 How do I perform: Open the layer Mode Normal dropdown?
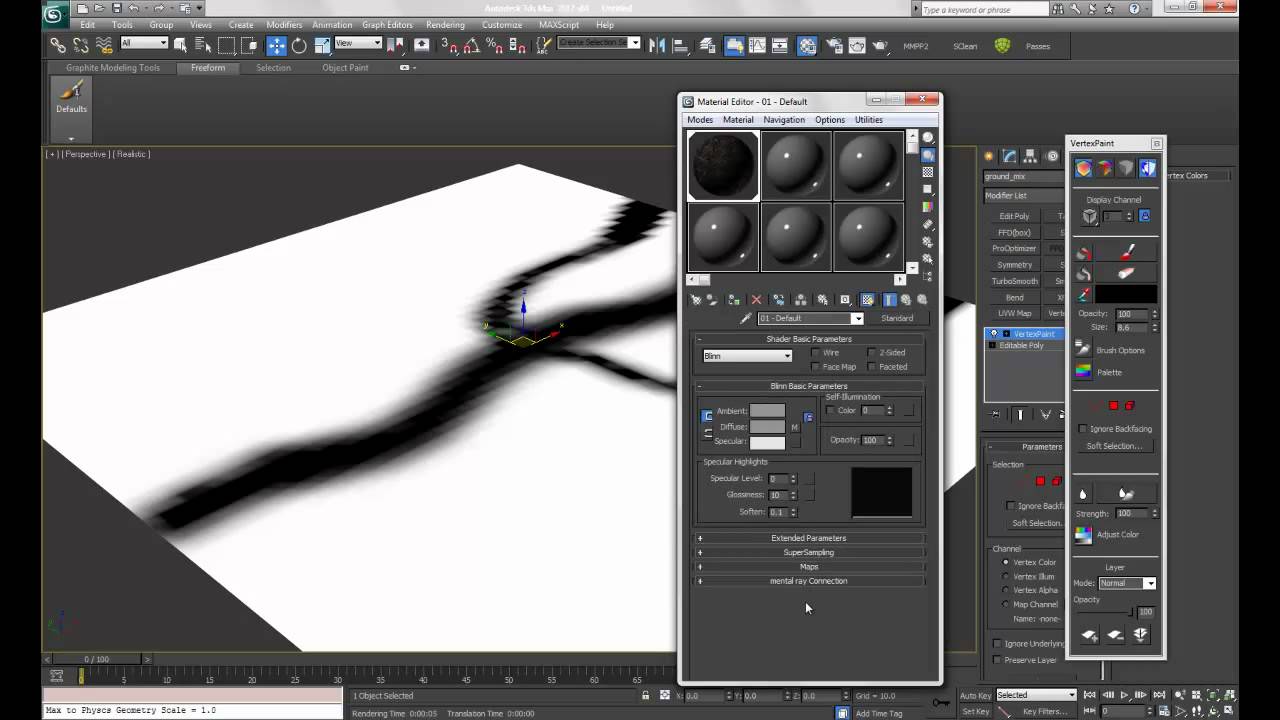pos(1127,583)
